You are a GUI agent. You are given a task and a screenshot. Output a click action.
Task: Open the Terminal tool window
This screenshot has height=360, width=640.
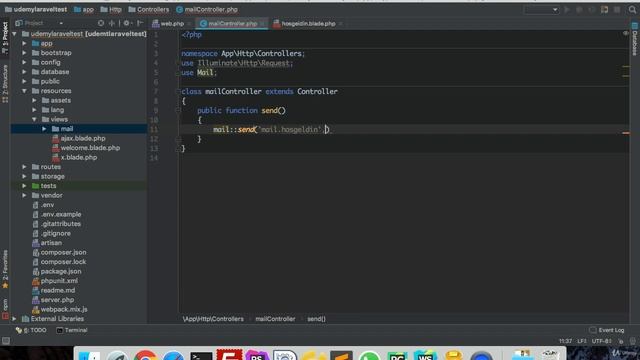(x=72, y=330)
